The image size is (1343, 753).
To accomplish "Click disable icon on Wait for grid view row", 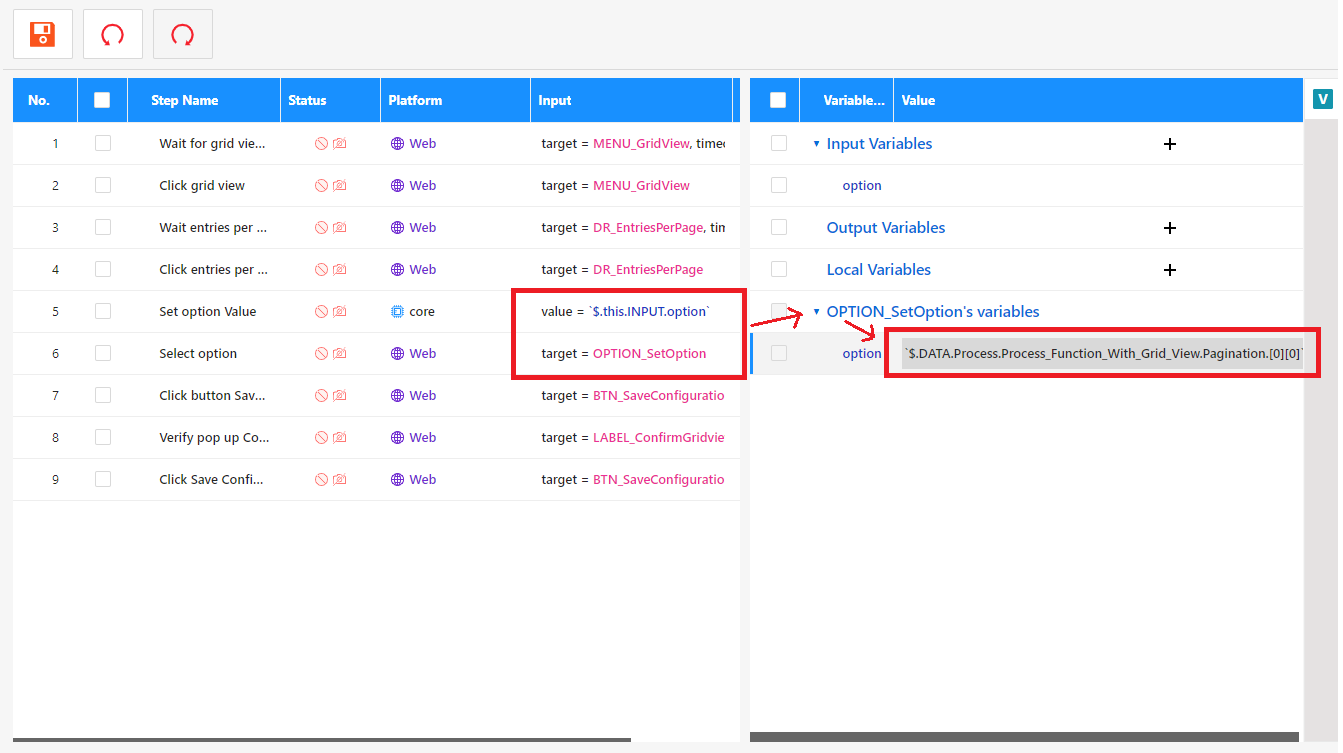I will (321, 144).
